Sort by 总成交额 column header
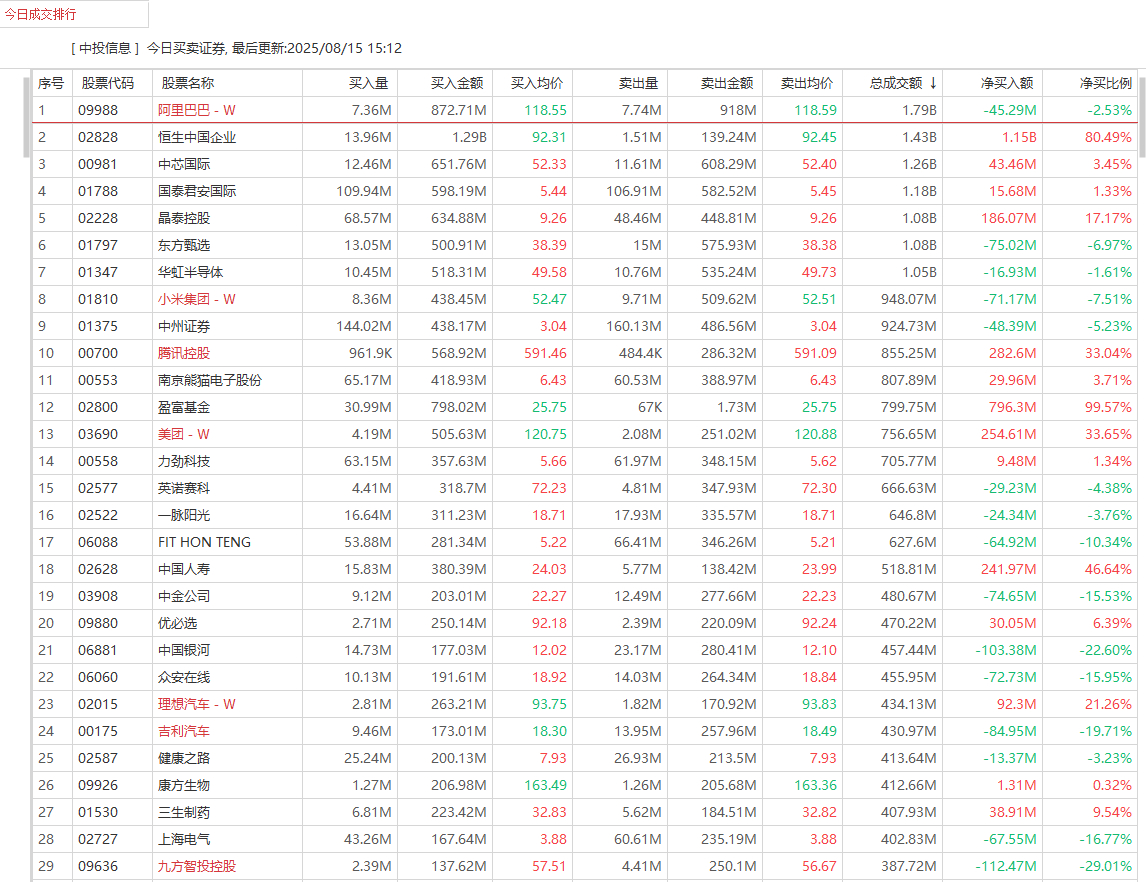This screenshot has width=1146, height=882. click(x=896, y=83)
